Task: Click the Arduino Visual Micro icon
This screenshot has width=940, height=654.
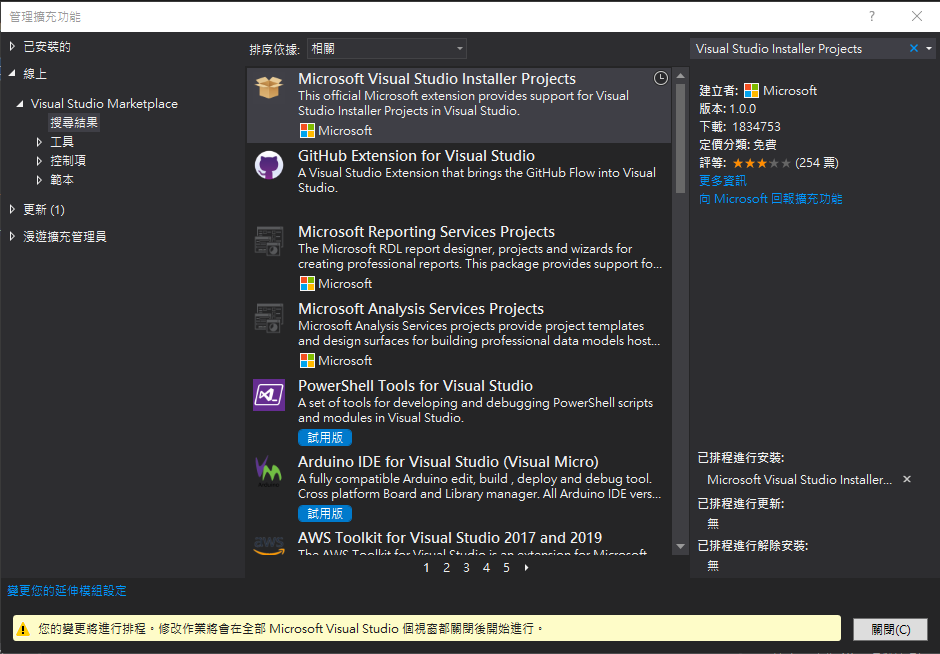Action: (x=269, y=471)
